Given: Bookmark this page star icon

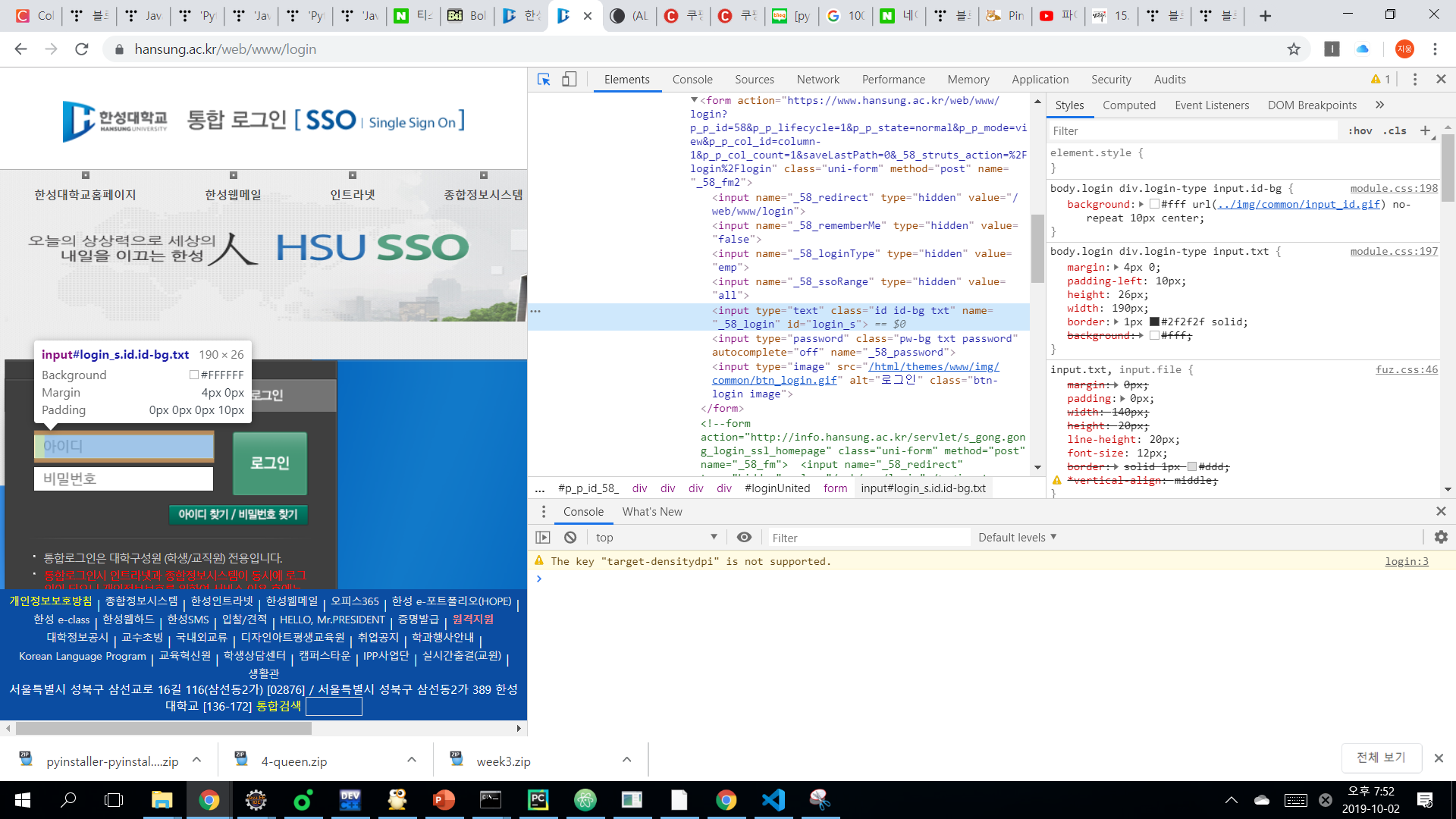Looking at the screenshot, I should pyautogui.click(x=1294, y=49).
